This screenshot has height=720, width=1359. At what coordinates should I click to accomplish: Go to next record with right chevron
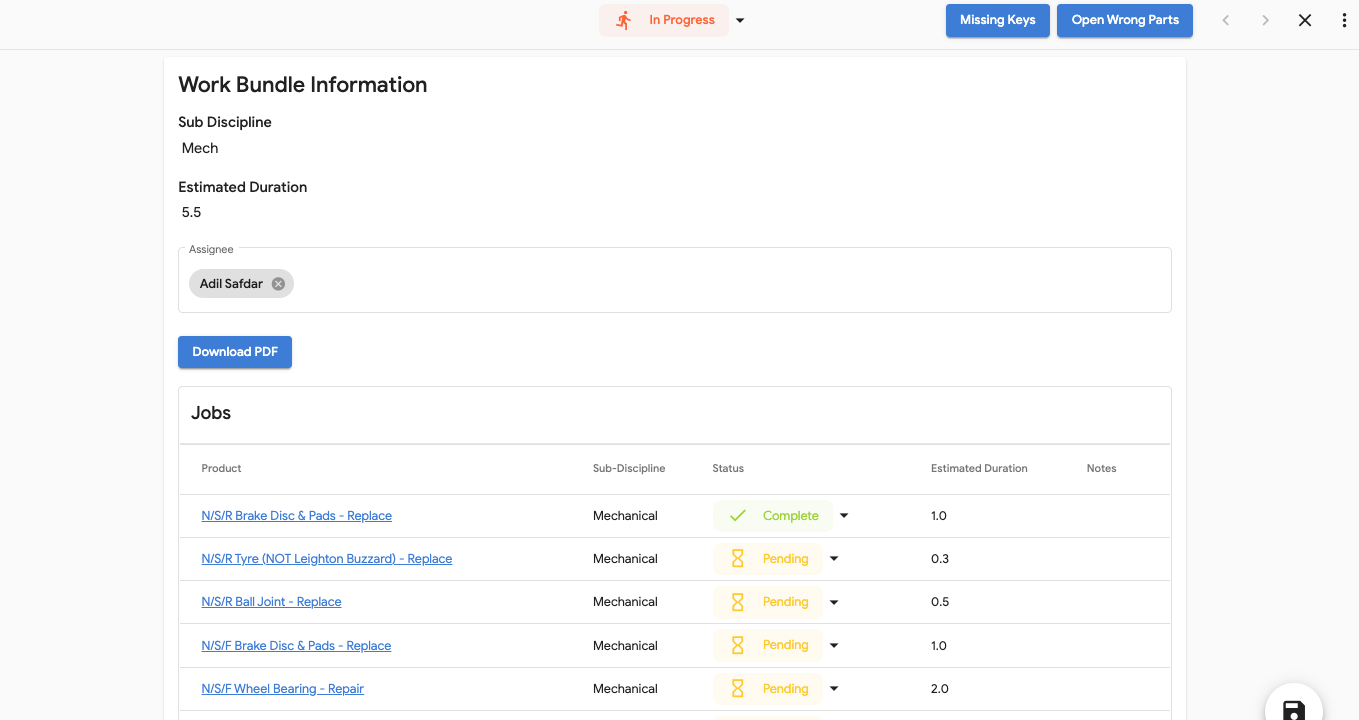point(1265,20)
